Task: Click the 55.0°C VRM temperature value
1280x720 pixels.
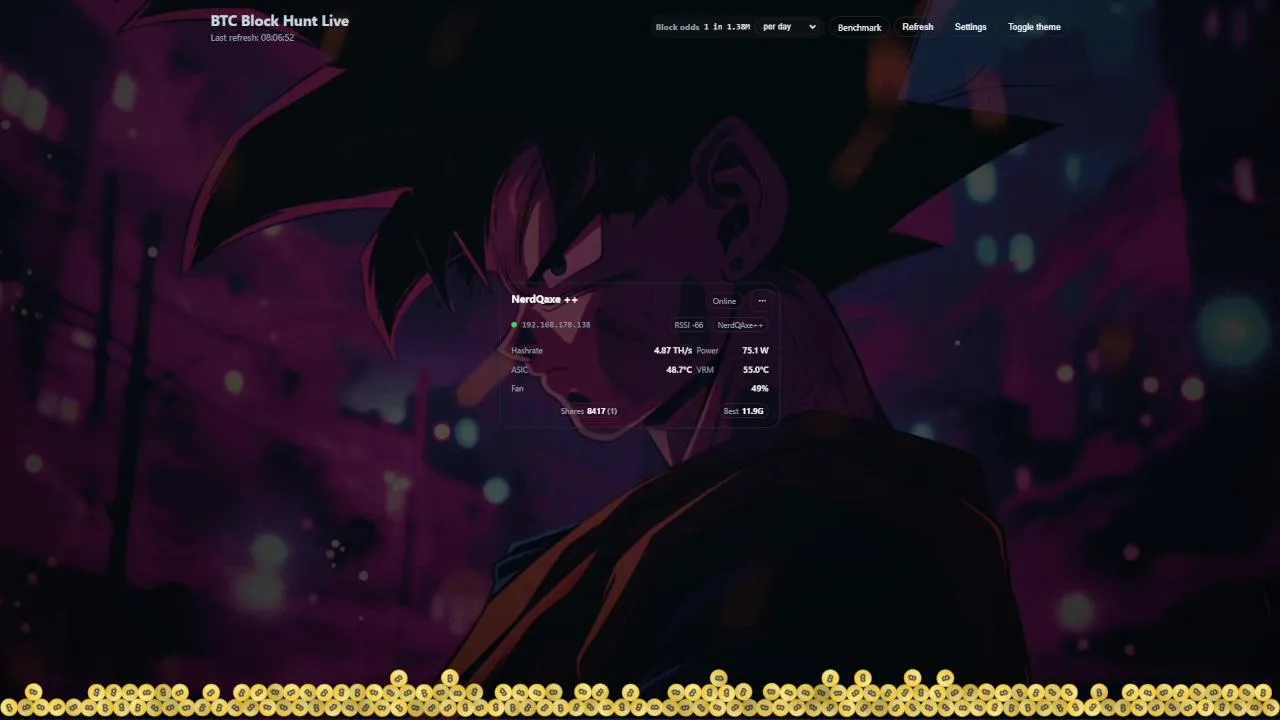Action: click(756, 370)
